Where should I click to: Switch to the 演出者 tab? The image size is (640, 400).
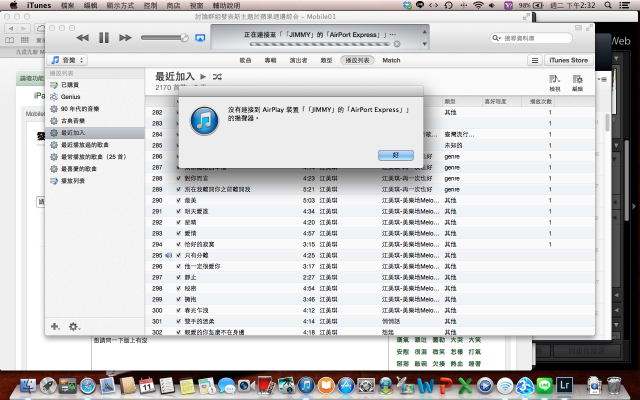(298, 60)
